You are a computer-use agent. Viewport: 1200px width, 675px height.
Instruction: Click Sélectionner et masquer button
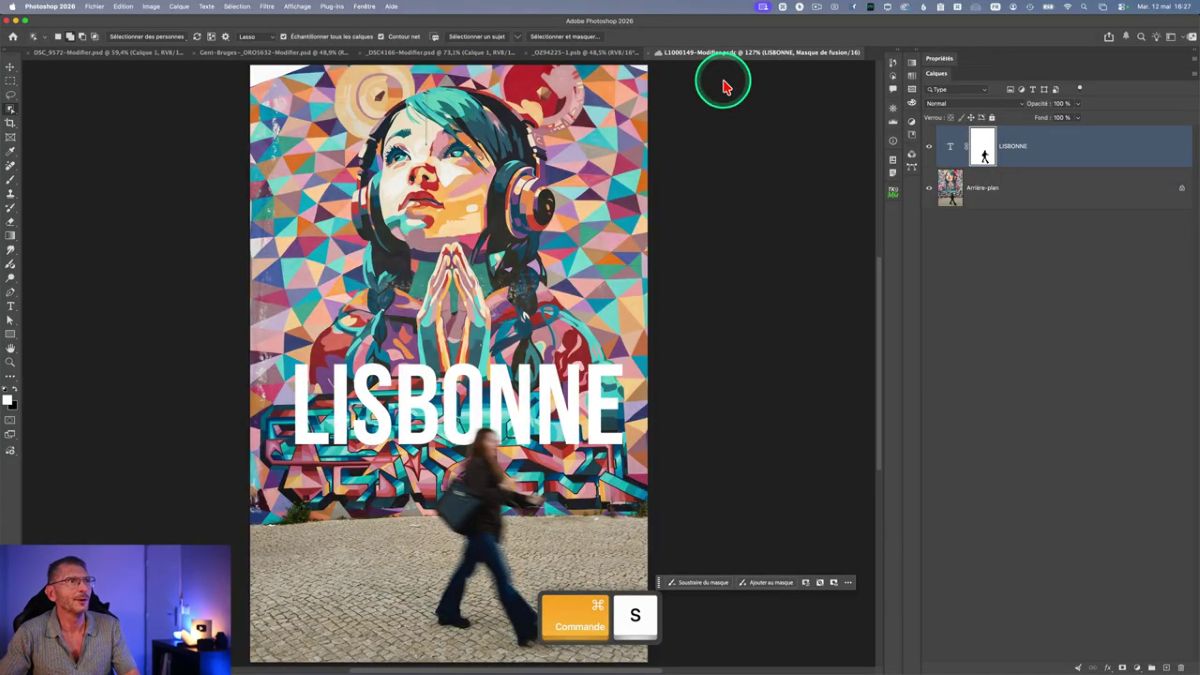pyautogui.click(x=565, y=37)
